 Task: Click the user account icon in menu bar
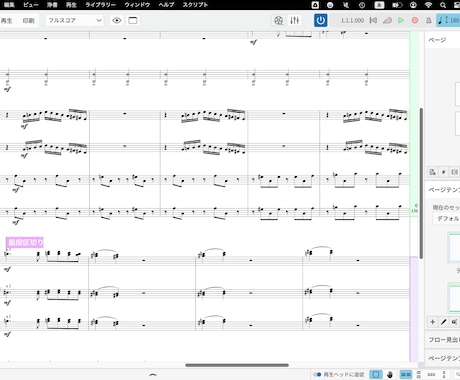click(413, 5)
